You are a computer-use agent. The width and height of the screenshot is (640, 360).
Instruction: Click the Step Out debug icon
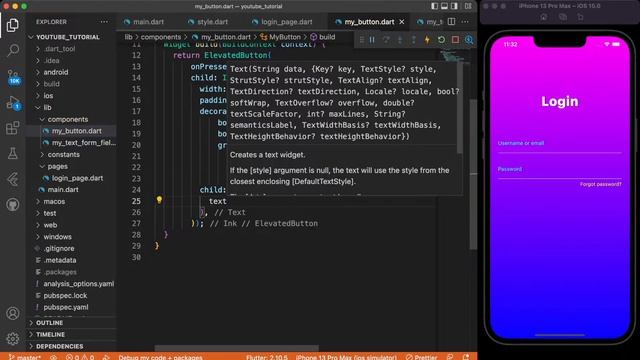[413, 40]
